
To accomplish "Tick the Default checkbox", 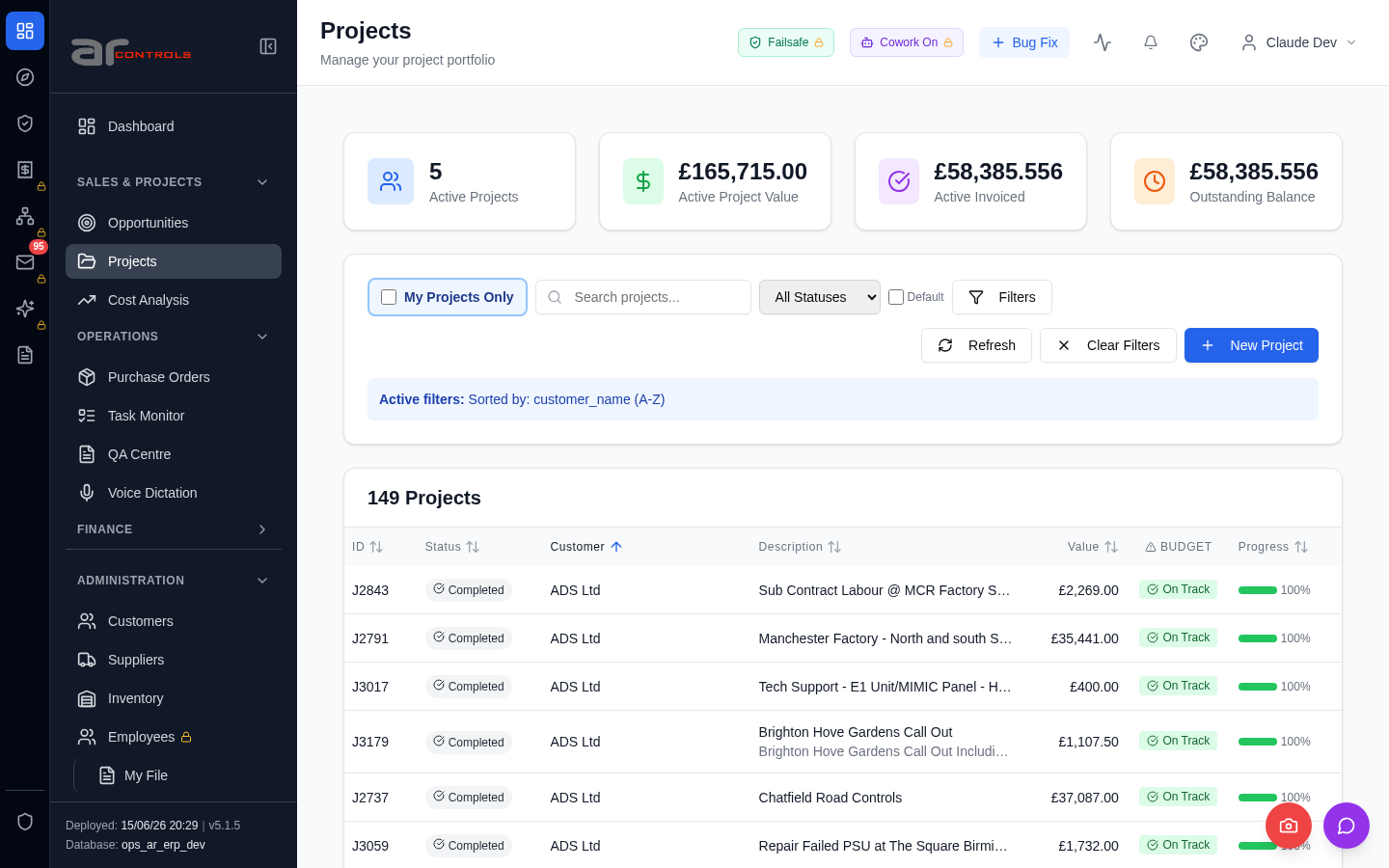I will pyautogui.click(x=896, y=297).
